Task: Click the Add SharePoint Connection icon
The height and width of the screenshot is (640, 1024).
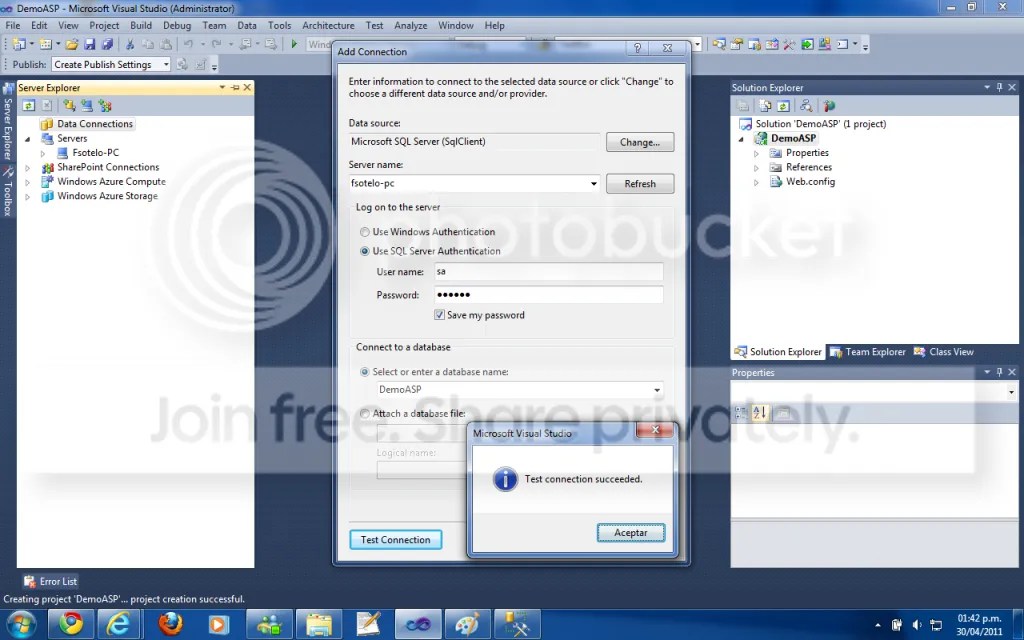Action: point(104,105)
